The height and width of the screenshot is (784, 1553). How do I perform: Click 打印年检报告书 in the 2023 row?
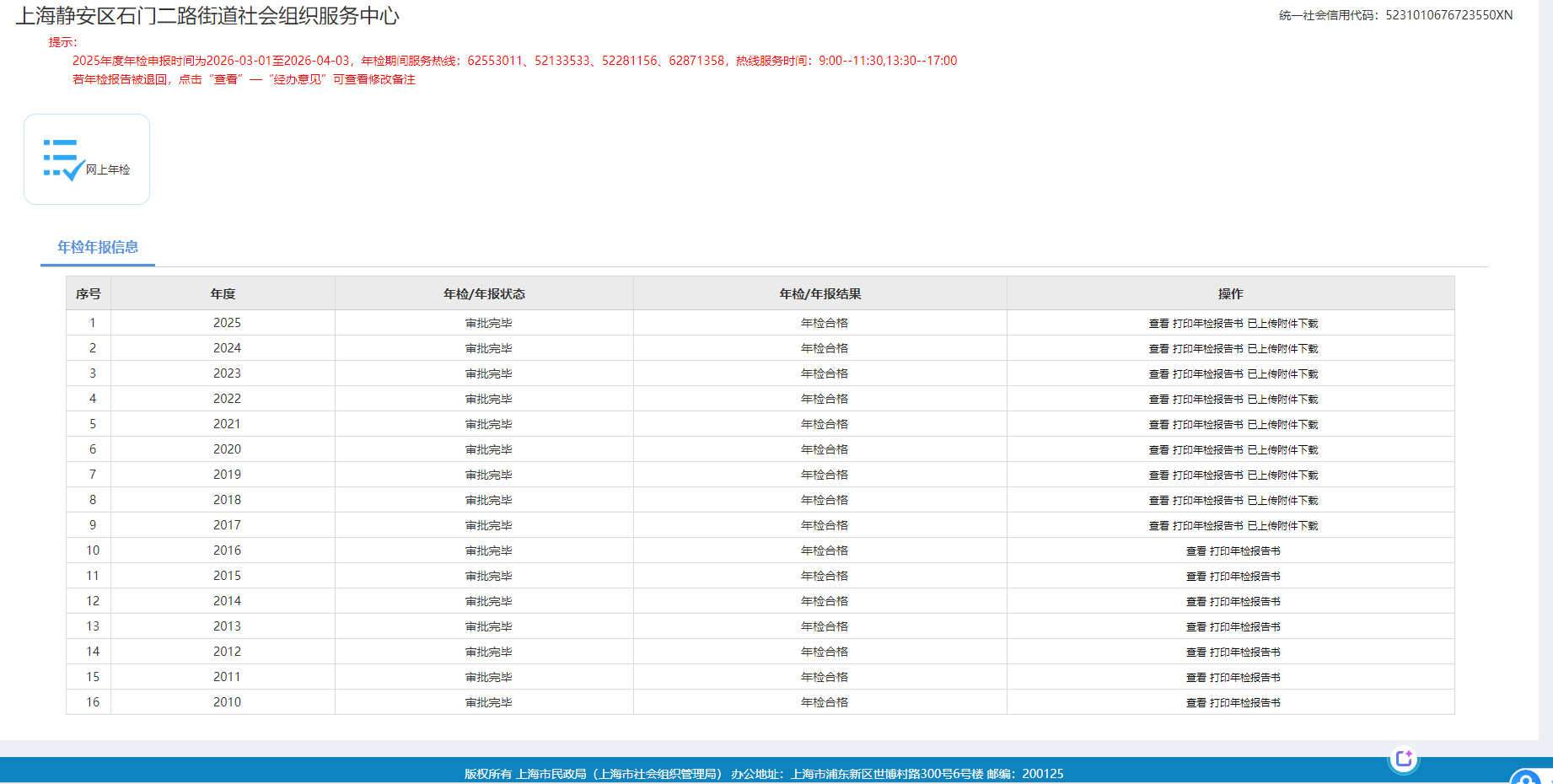1207,374
